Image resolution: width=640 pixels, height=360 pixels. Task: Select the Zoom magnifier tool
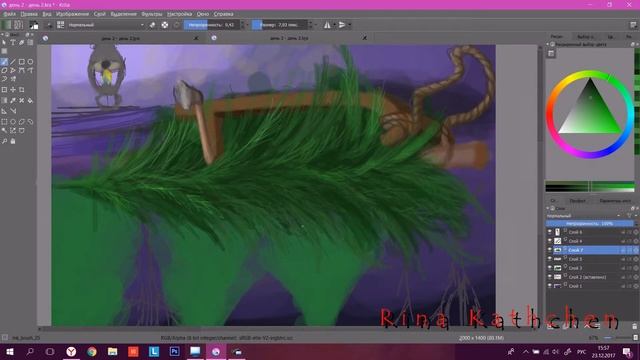pyautogui.click(x=4, y=141)
